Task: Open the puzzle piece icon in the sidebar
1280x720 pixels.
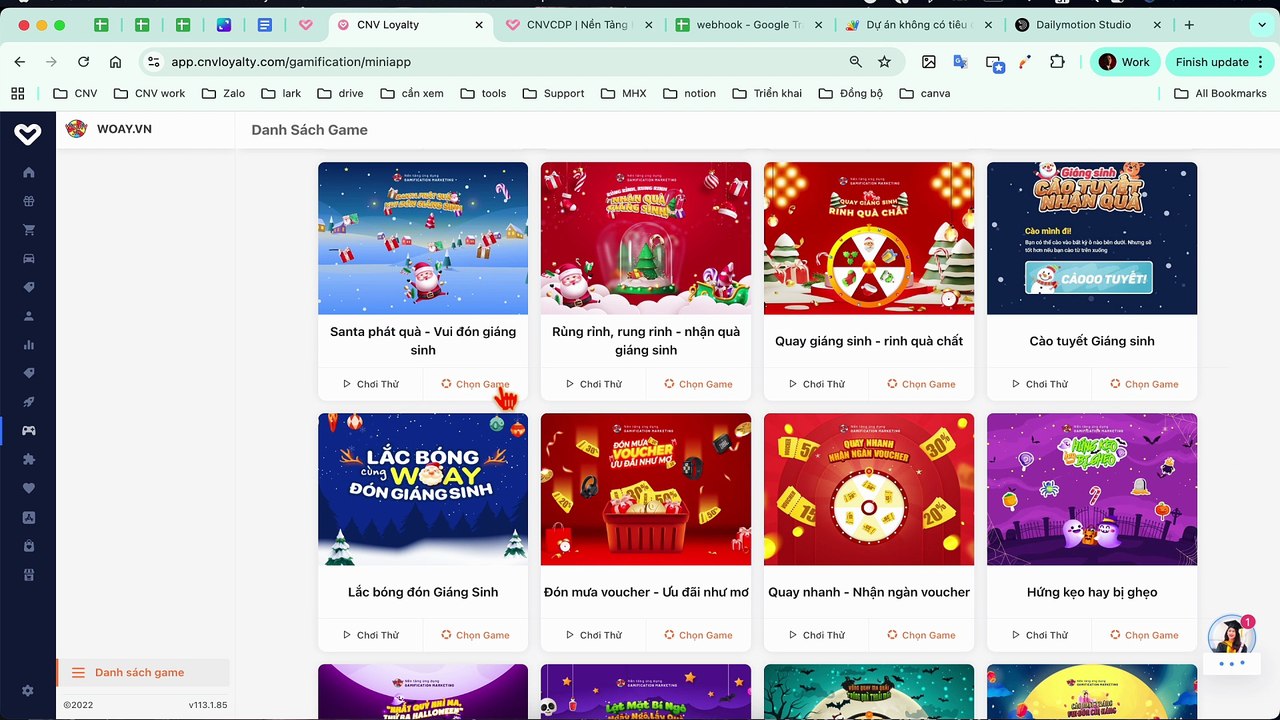Action: pos(28,460)
